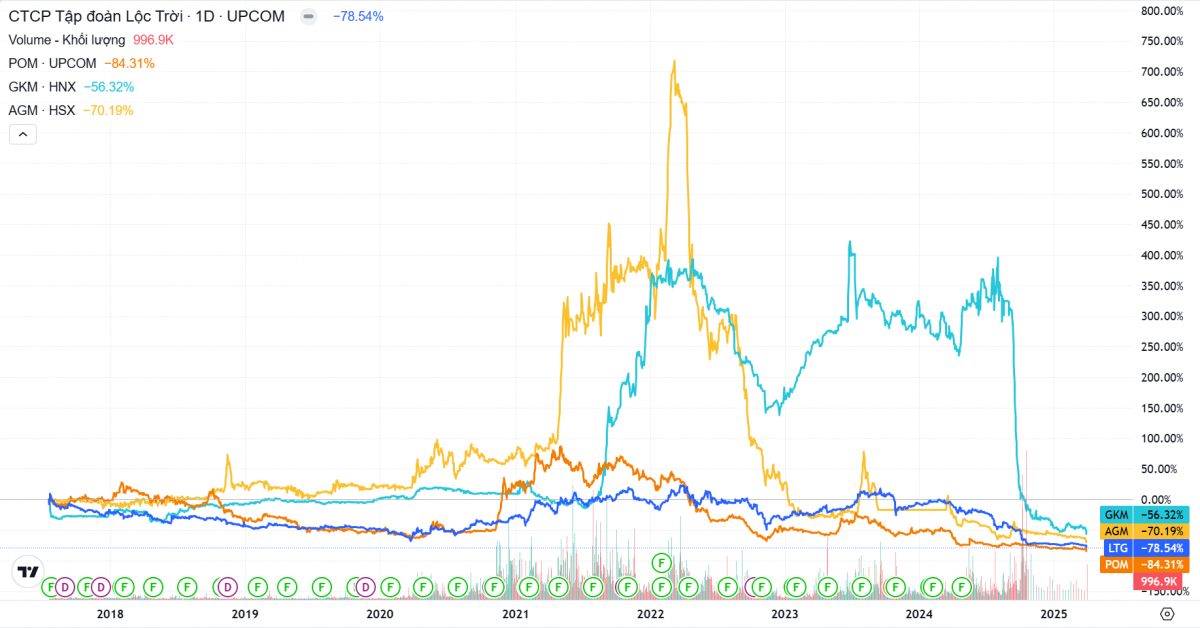Viewport: 1200px width, 628px height.
Task: Click the 2025 year label on the time axis
Action: [1055, 613]
